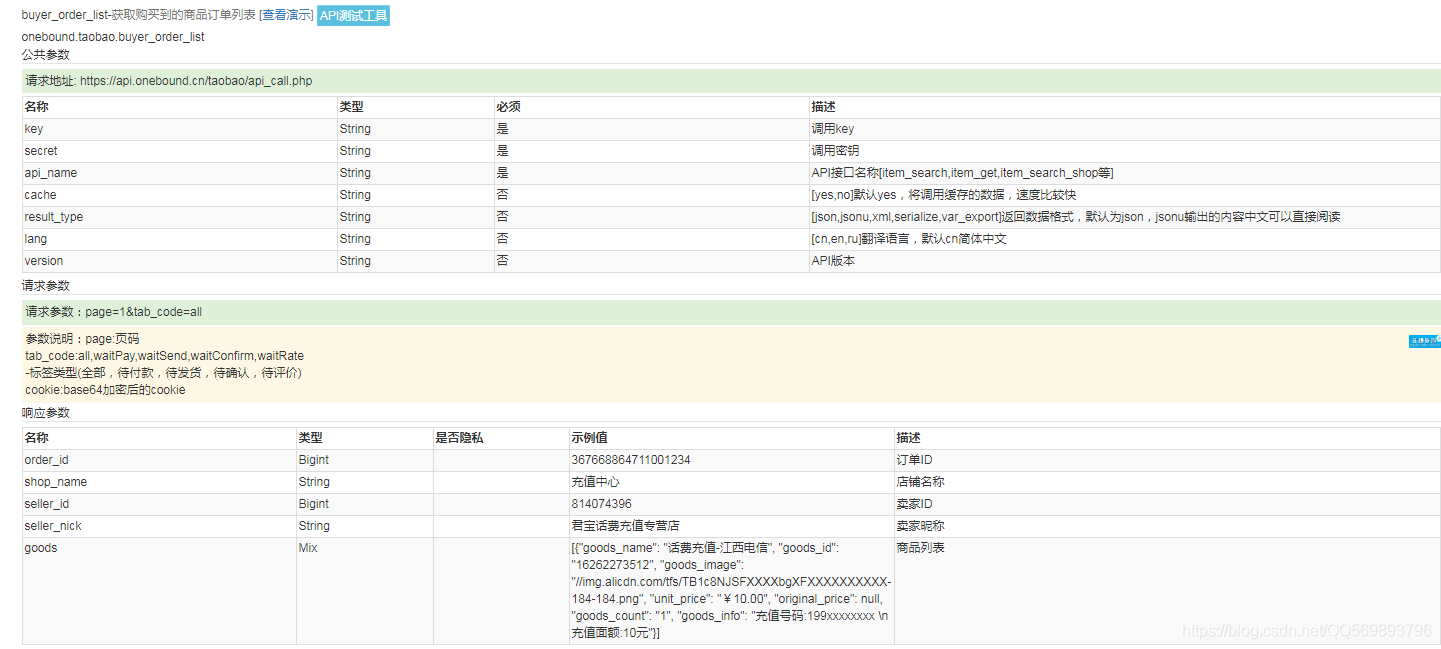Select the 'key' parameter name cell
The height and width of the screenshot is (649, 1441).
click(x=179, y=129)
